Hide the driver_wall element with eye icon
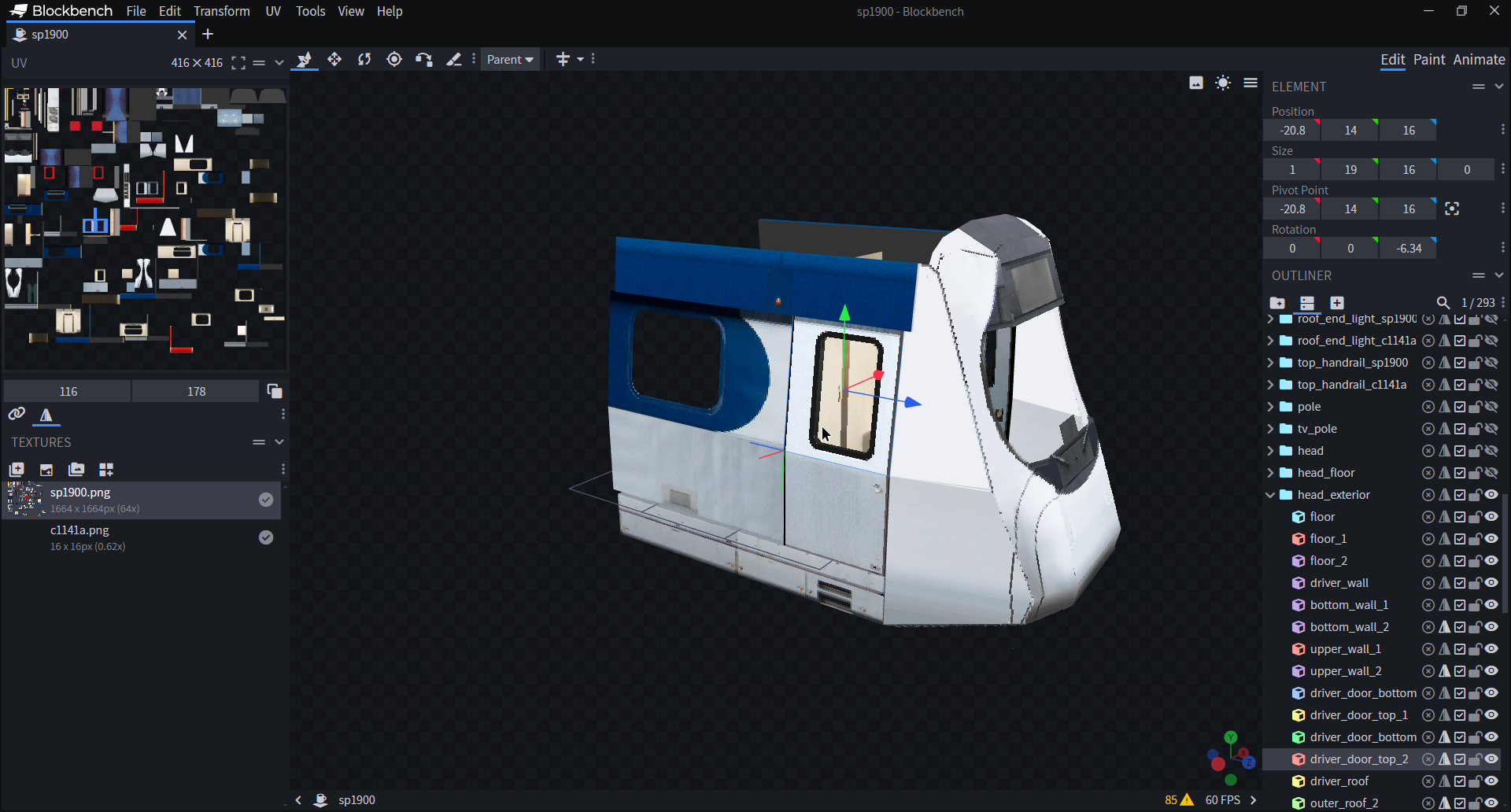The width and height of the screenshot is (1511, 812). [x=1491, y=583]
